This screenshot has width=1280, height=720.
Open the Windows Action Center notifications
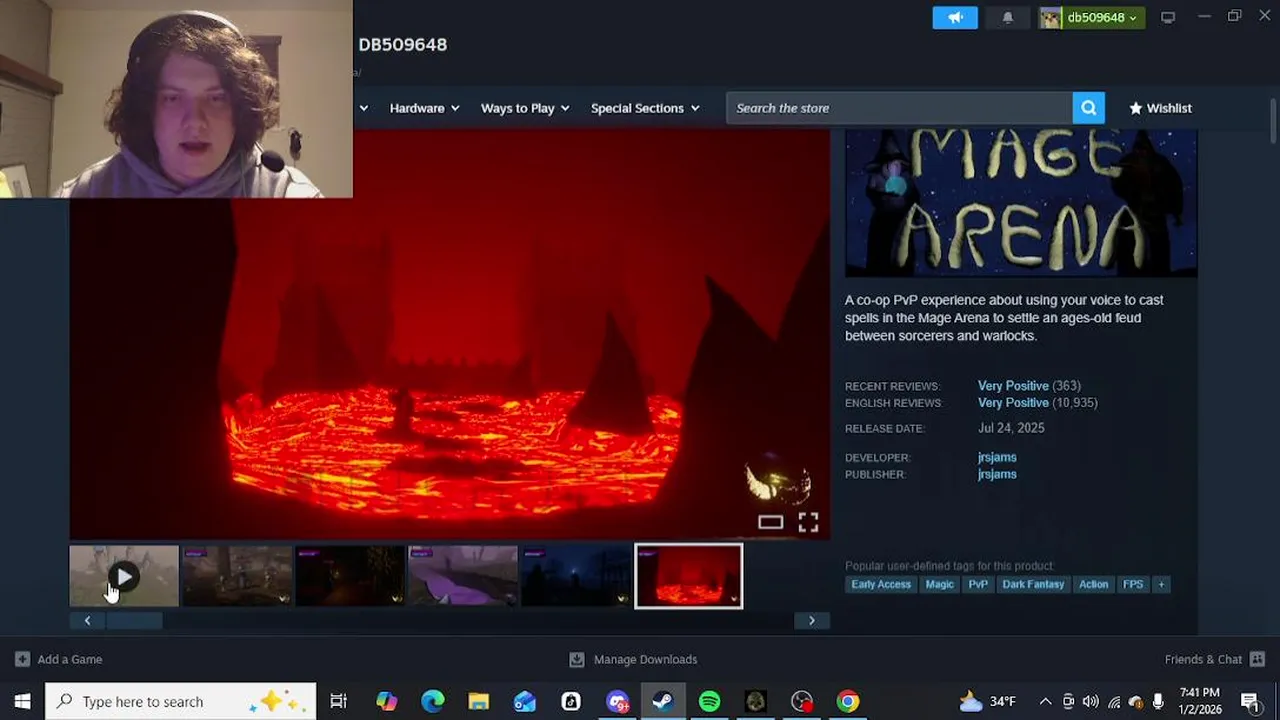[x=1250, y=701]
